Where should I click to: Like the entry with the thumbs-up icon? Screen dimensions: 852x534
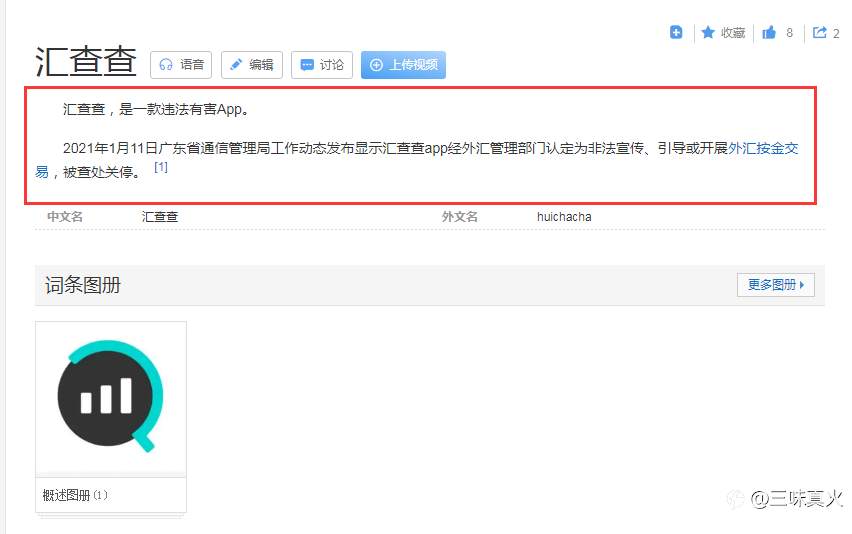point(769,33)
